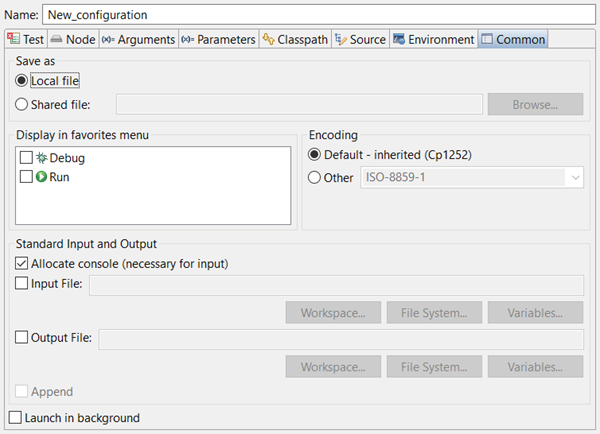Viewport: 600px width, 434px height.
Task: Click the Source tab icon
Action: tap(341, 40)
